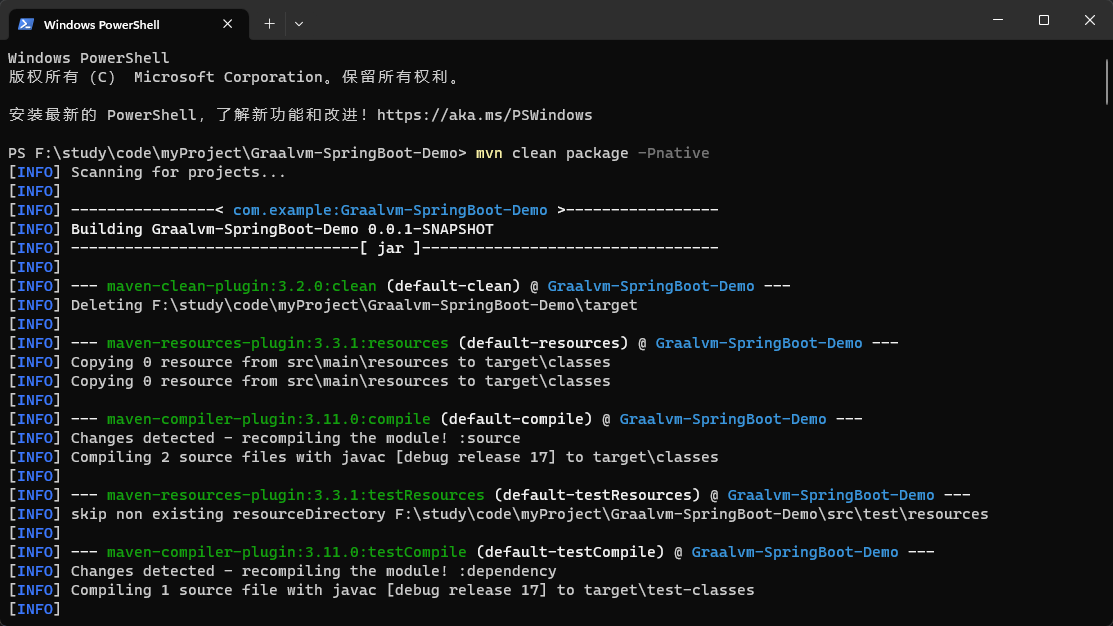Click the '[ jar ]' packaging text
The width and height of the screenshot is (1113, 626).
pos(390,248)
